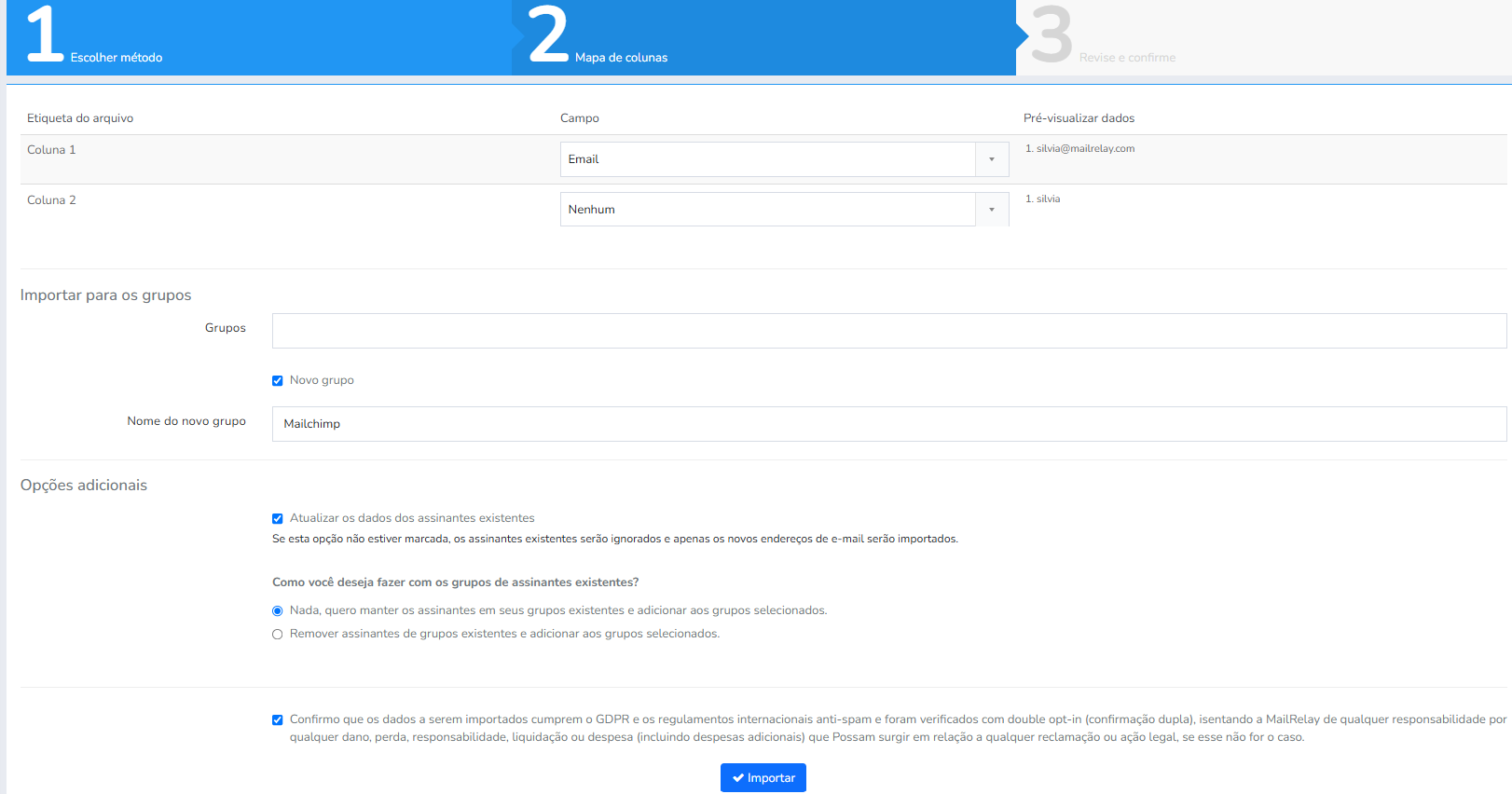The image size is (1512, 794).
Task: Click the Importar para os grupos heading
Action: 106,295
